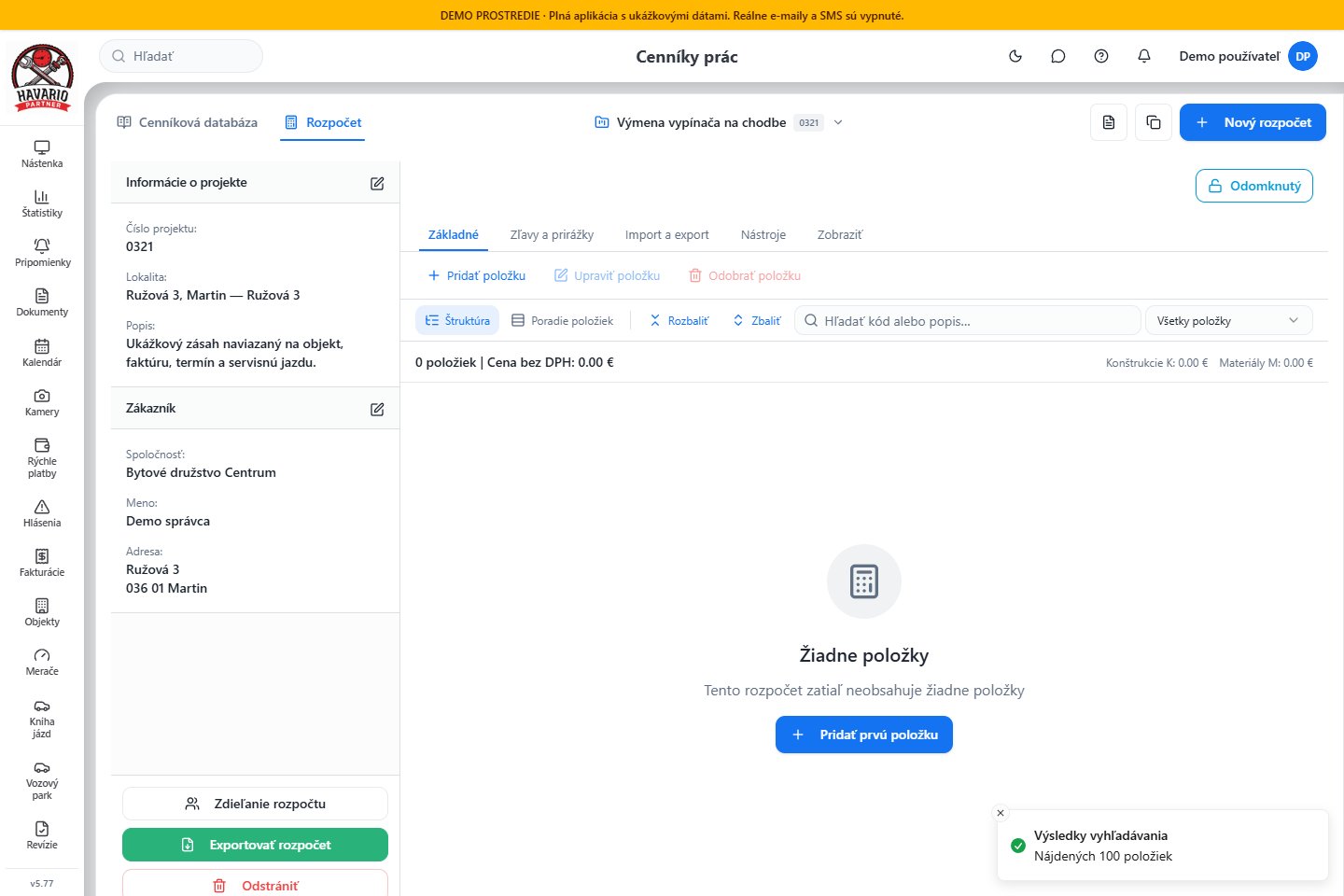Edit Zákazník details
The width and height of the screenshot is (1344, 896).
coord(377,409)
